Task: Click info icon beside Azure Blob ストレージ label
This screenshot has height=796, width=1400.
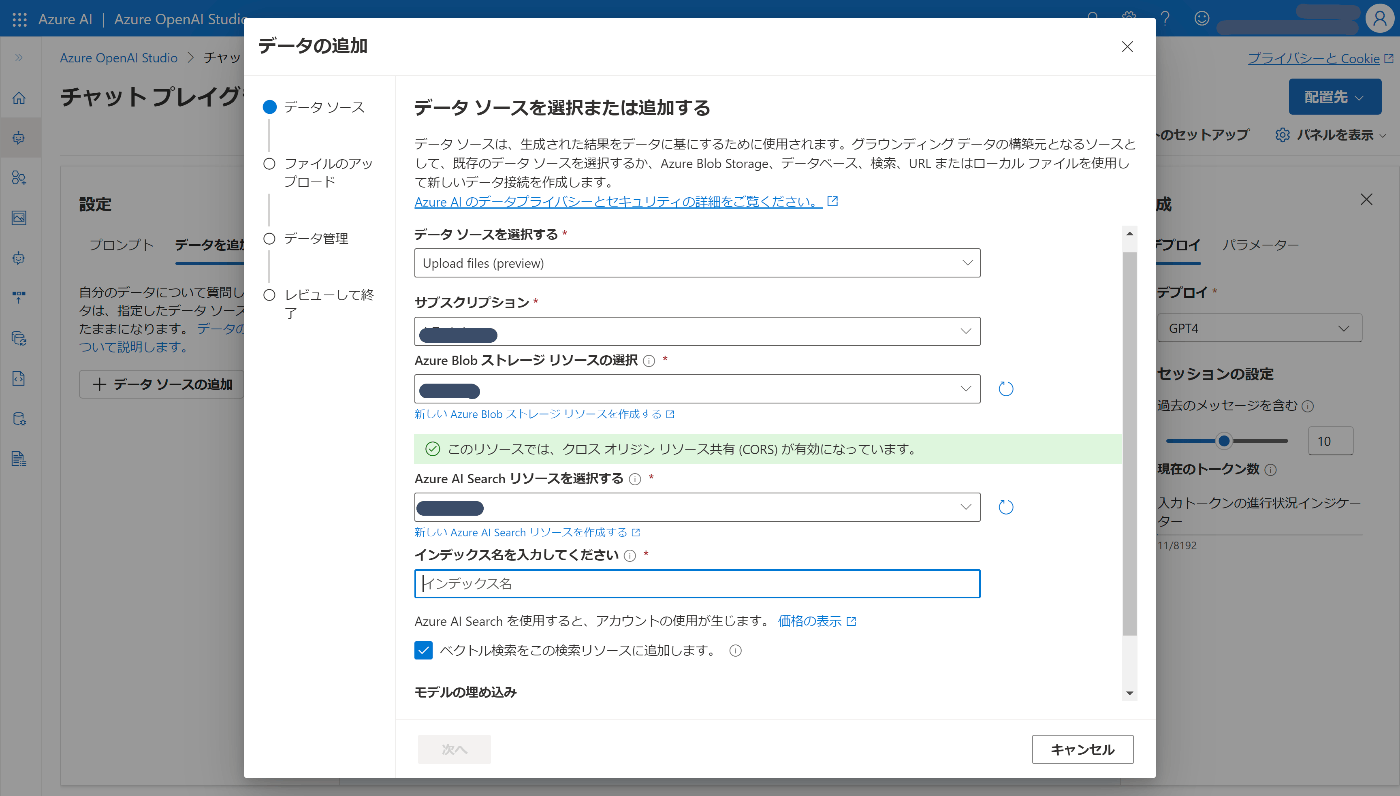Action: click(648, 361)
